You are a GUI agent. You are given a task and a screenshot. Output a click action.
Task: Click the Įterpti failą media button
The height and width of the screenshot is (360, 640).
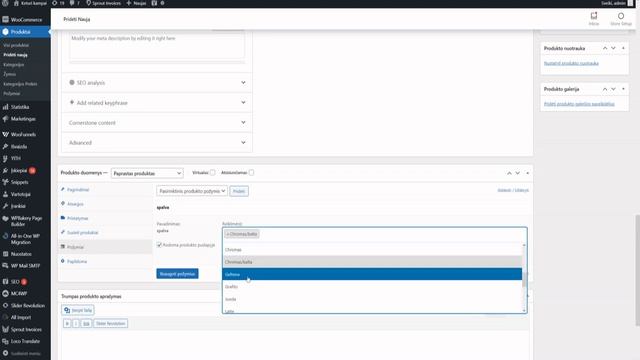(78, 310)
